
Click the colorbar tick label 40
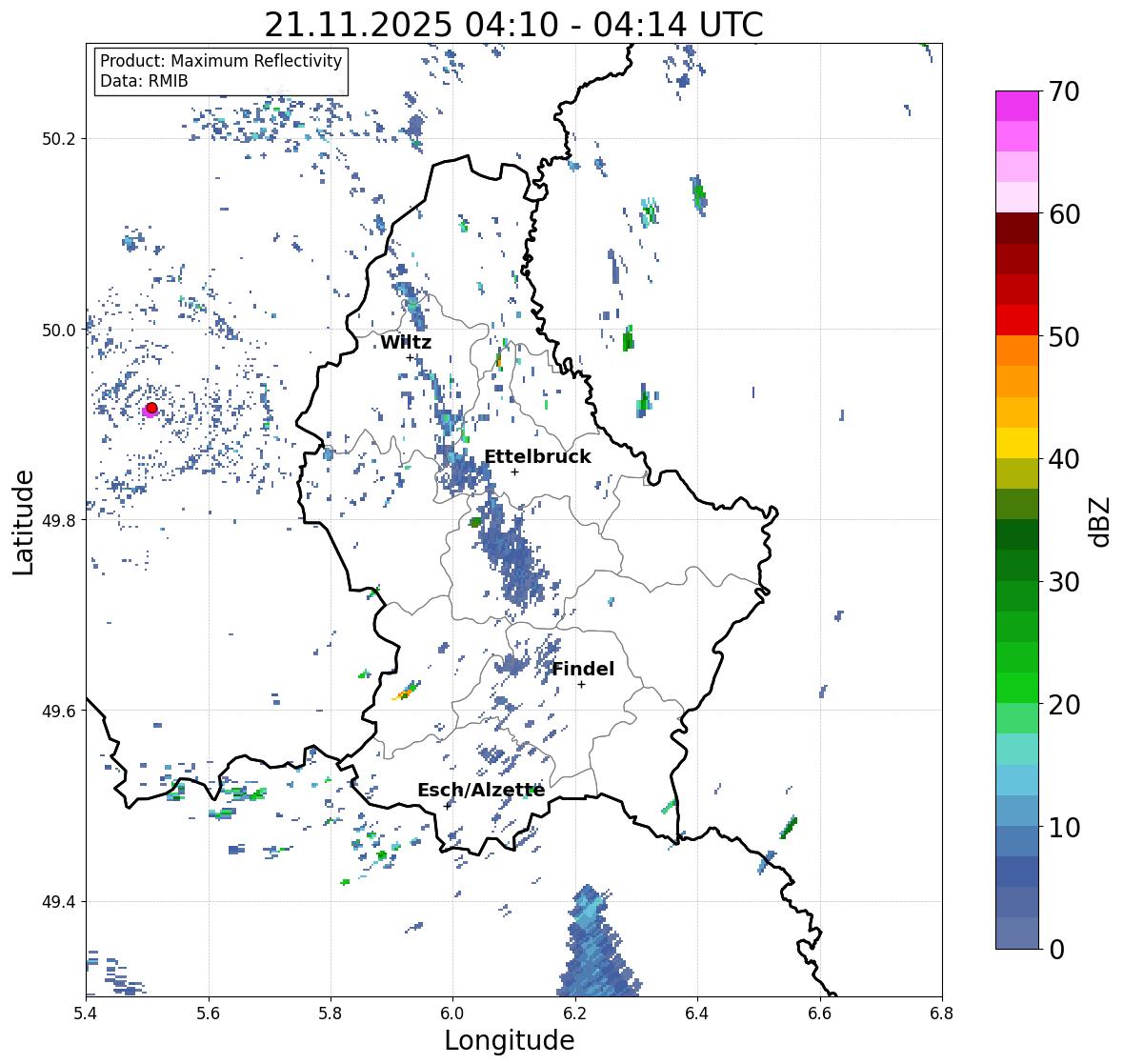tap(1064, 459)
